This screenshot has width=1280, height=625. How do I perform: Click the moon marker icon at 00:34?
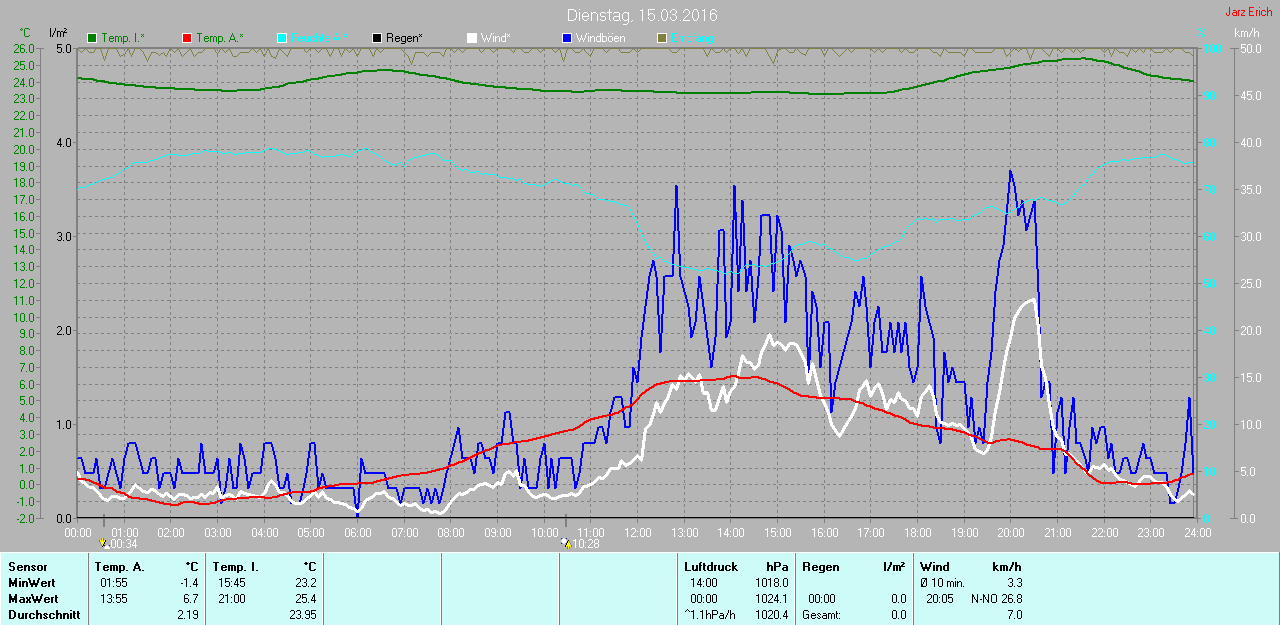coord(103,543)
